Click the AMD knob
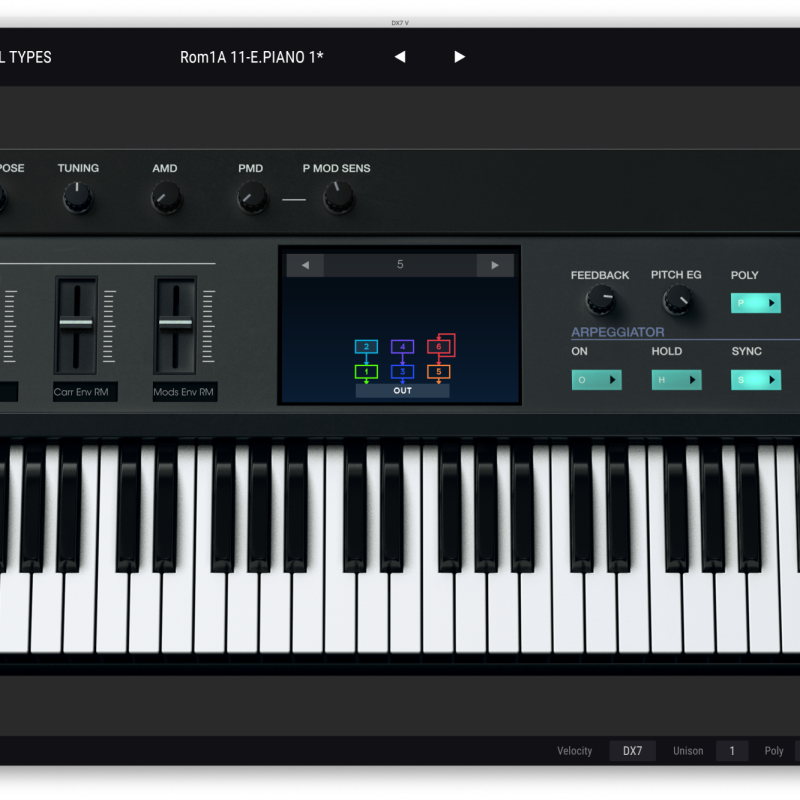The width and height of the screenshot is (800, 800). coord(166,198)
